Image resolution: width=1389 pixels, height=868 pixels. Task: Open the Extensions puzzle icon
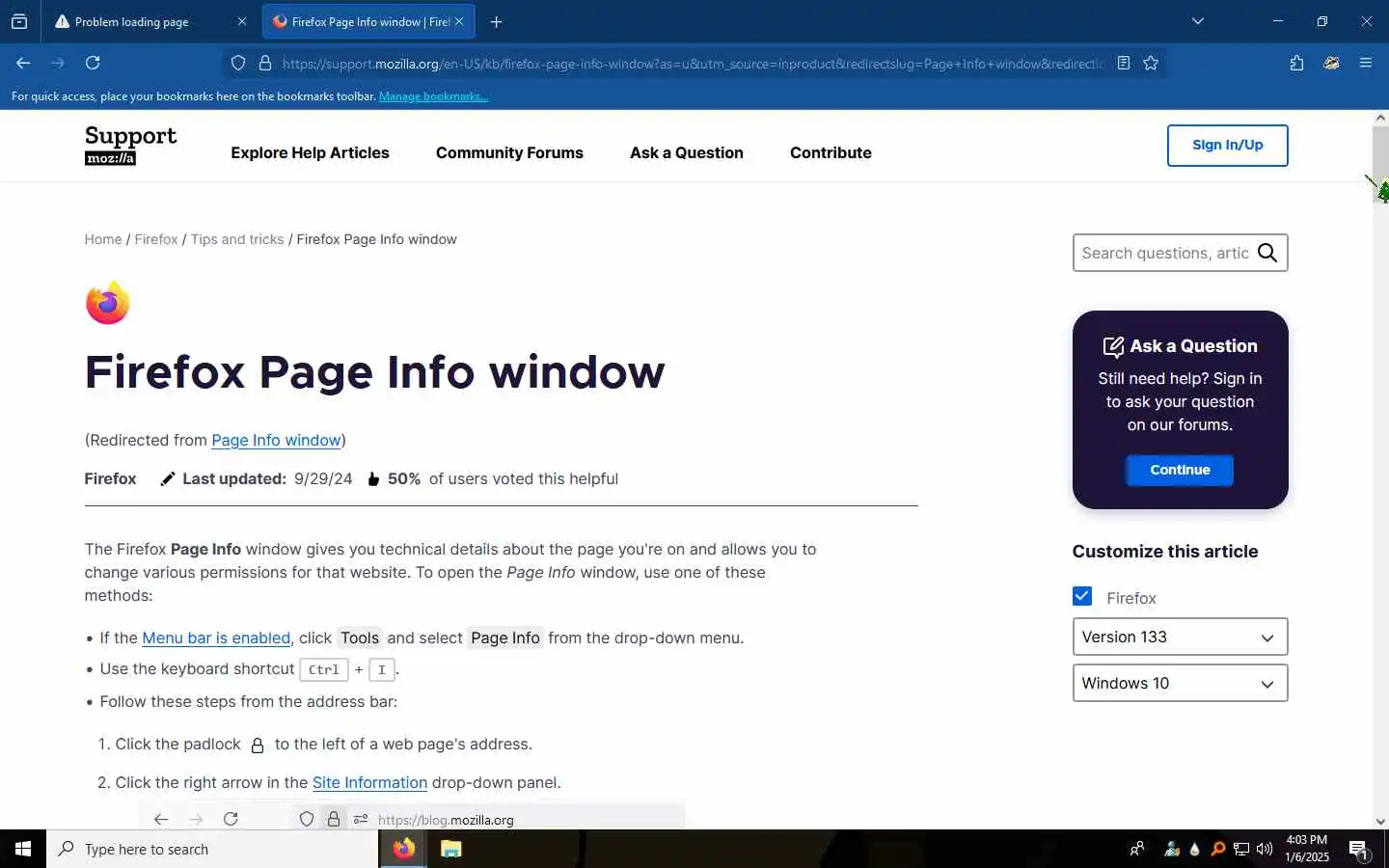[x=1296, y=63]
